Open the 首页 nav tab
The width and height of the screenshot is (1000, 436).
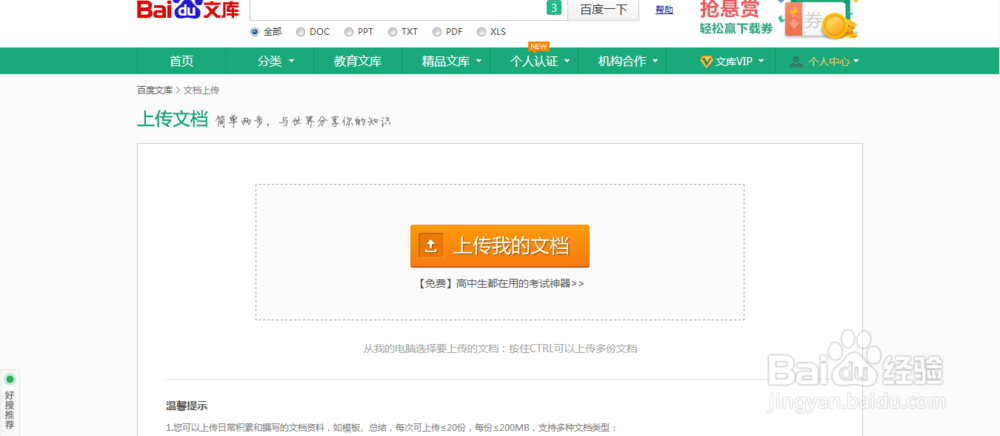pos(181,61)
